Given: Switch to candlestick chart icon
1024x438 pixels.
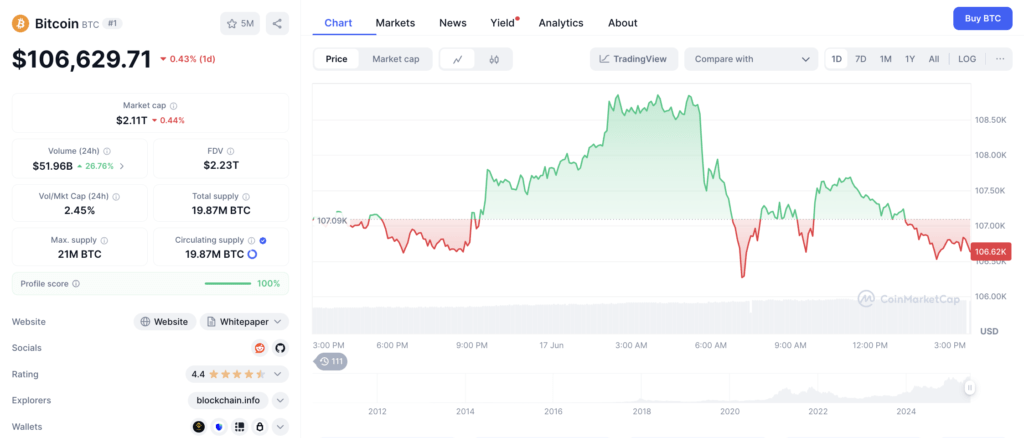Looking at the screenshot, I should click(494, 59).
